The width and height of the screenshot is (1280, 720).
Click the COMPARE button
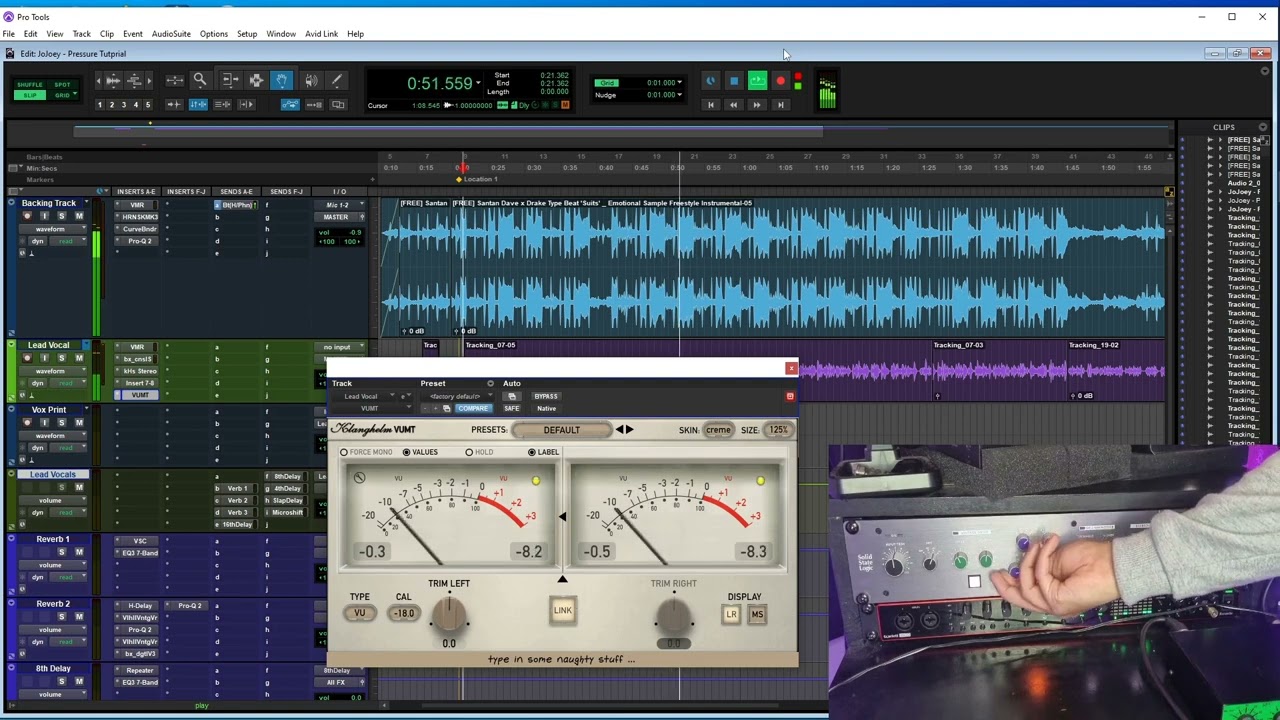tap(473, 408)
